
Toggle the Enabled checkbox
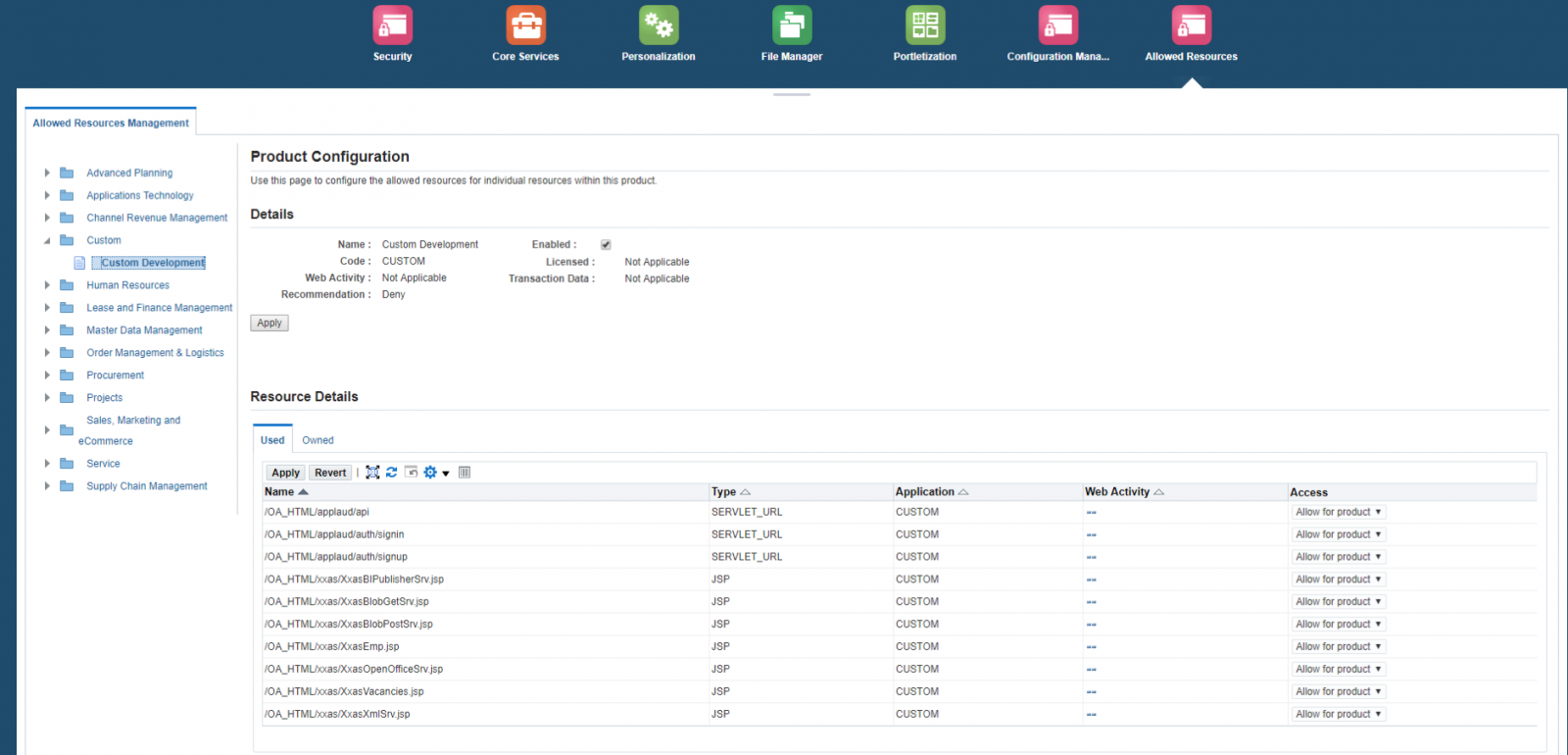(606, 245)
